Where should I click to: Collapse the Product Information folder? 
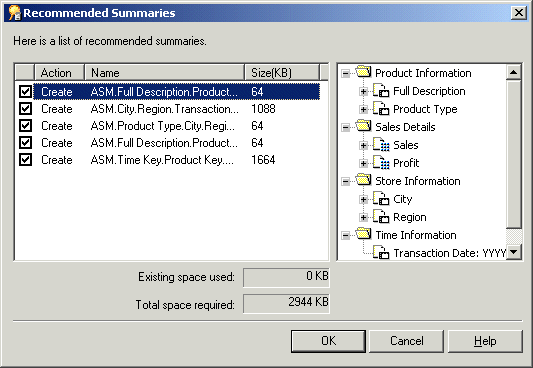click(346, 73)
